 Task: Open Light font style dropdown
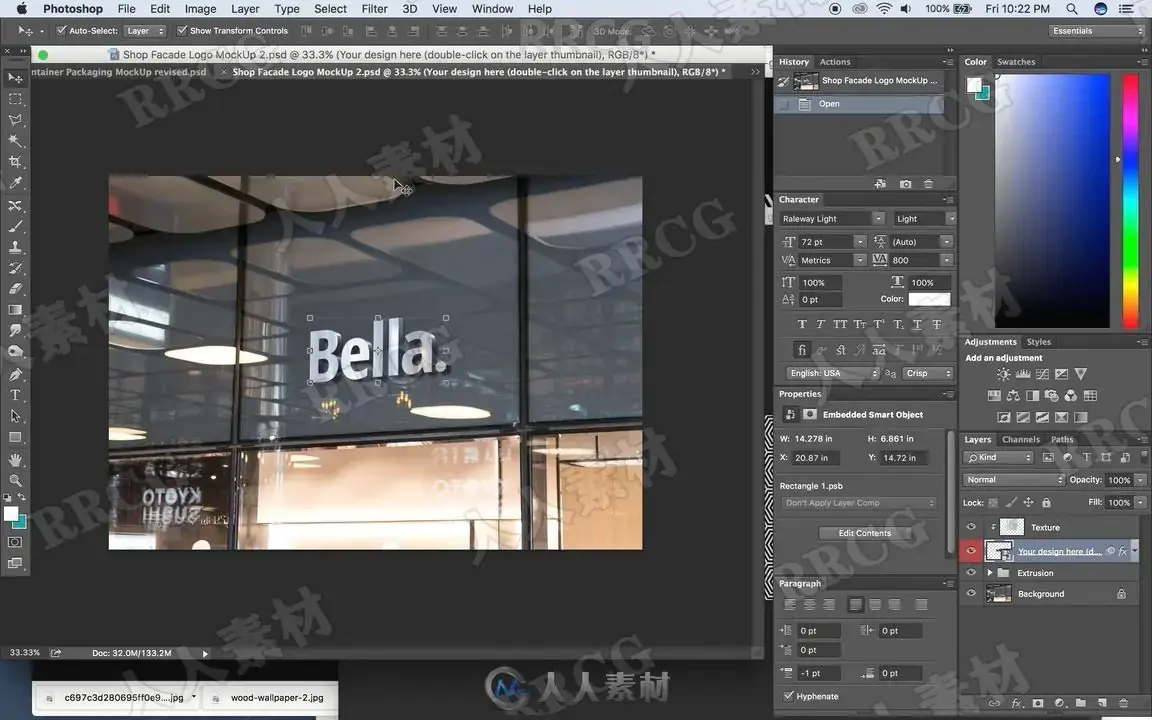pos(951,218)
